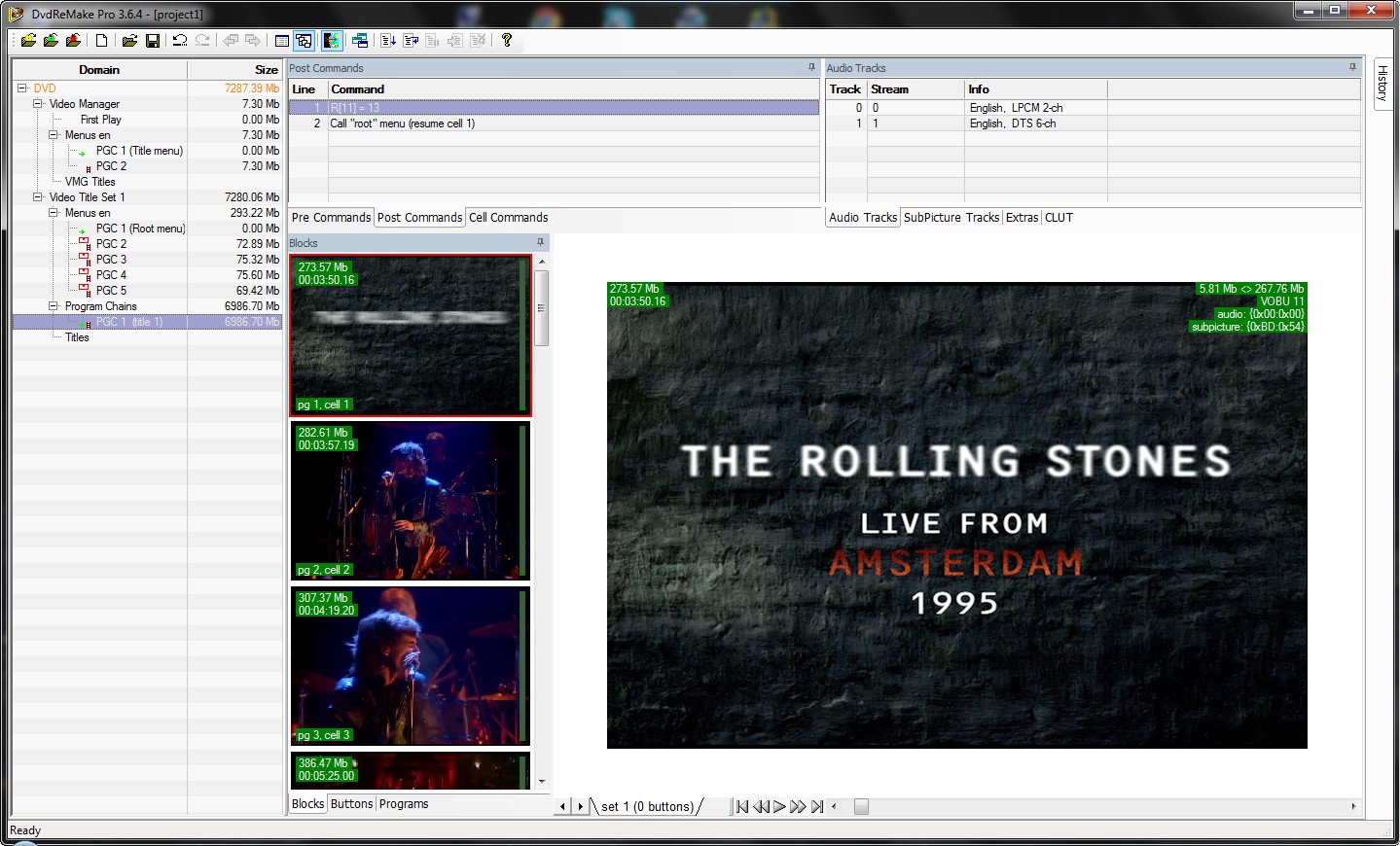Select PGC 1 (Title menu) item

coord(139,151)
